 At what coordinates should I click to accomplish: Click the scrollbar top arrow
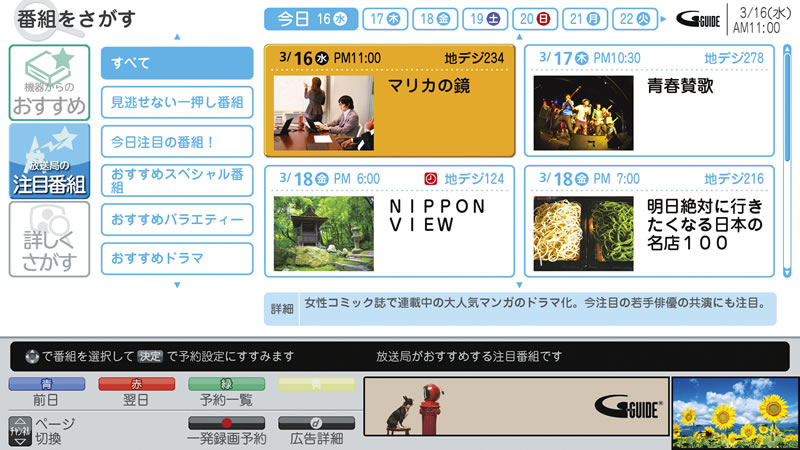click(787, 49)
